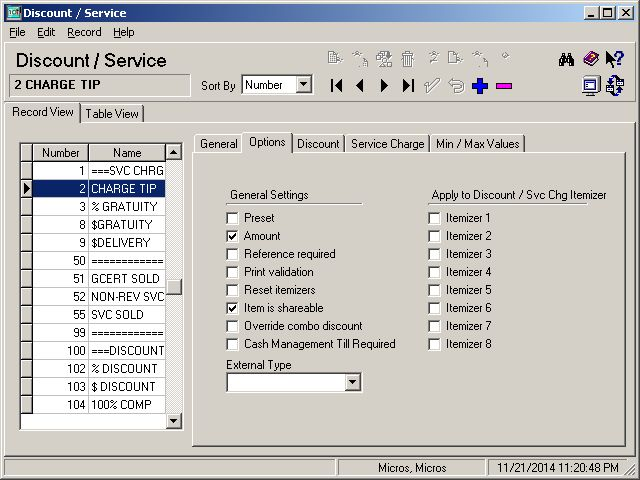Select the ===SVC CHRG record
Image resolution: width=640 pixels, height=480 pixels.
tap(99, 171)
